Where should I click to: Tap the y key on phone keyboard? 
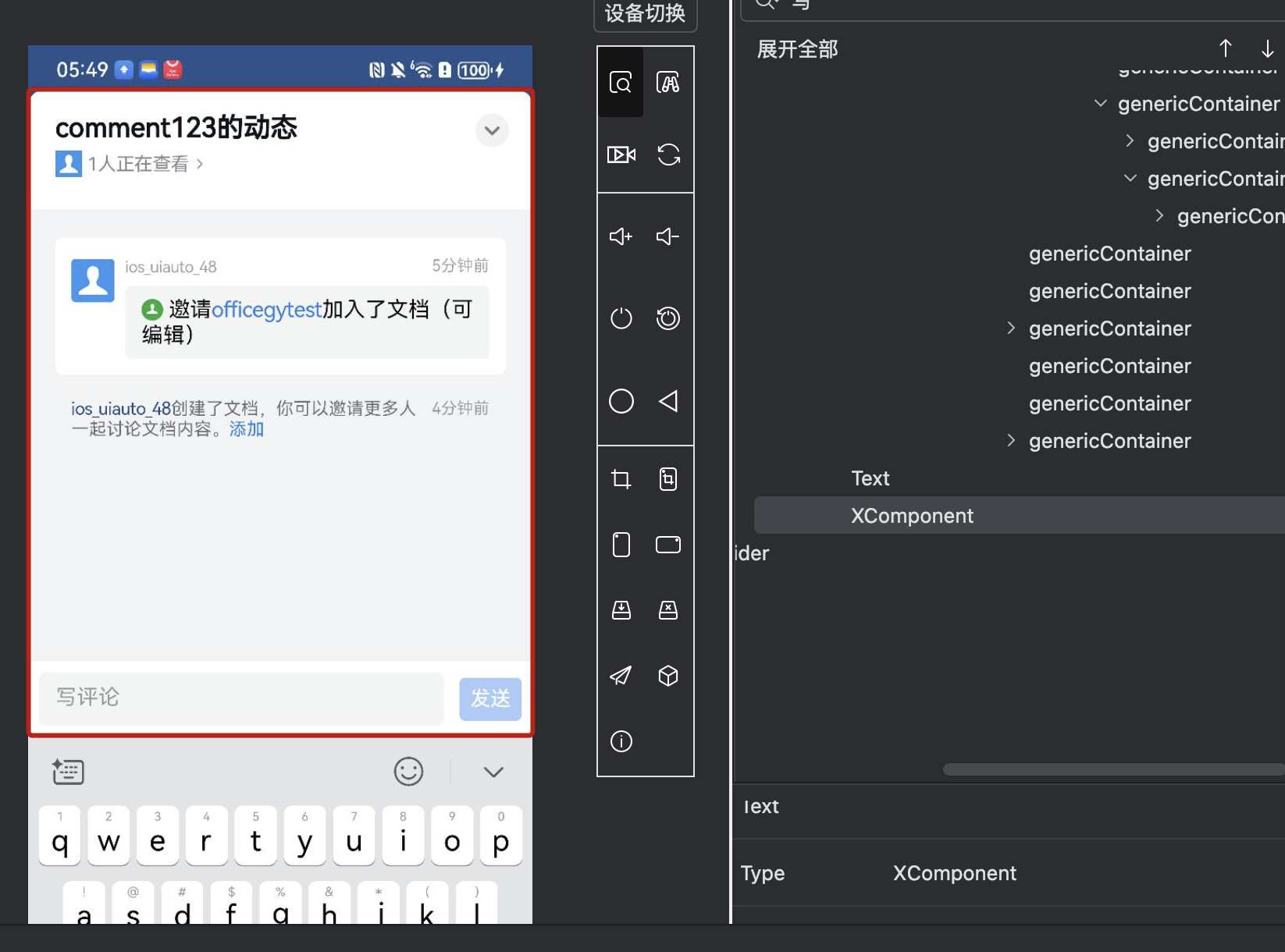(304, 835)
